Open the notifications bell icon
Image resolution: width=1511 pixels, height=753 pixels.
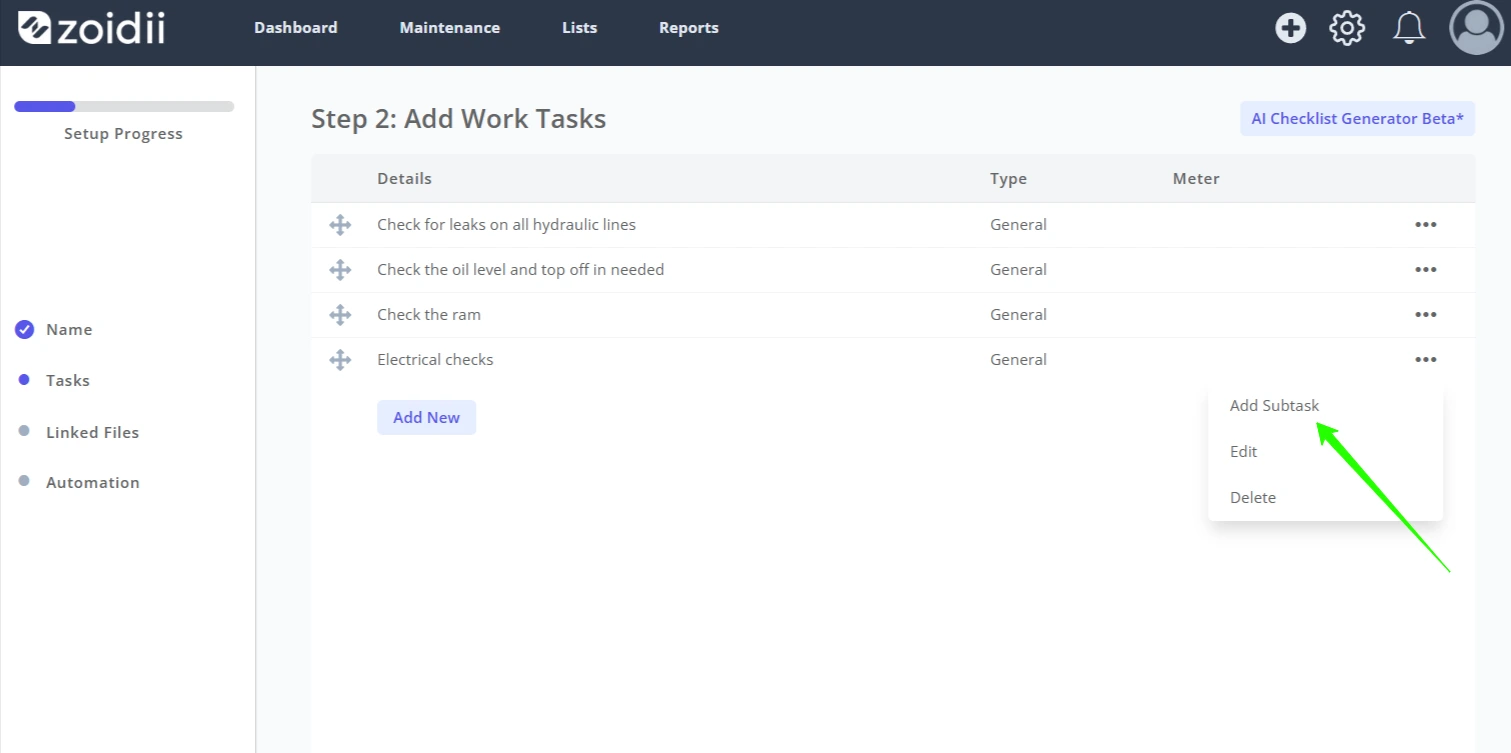pyautogui.click(x=1409, y=28)
